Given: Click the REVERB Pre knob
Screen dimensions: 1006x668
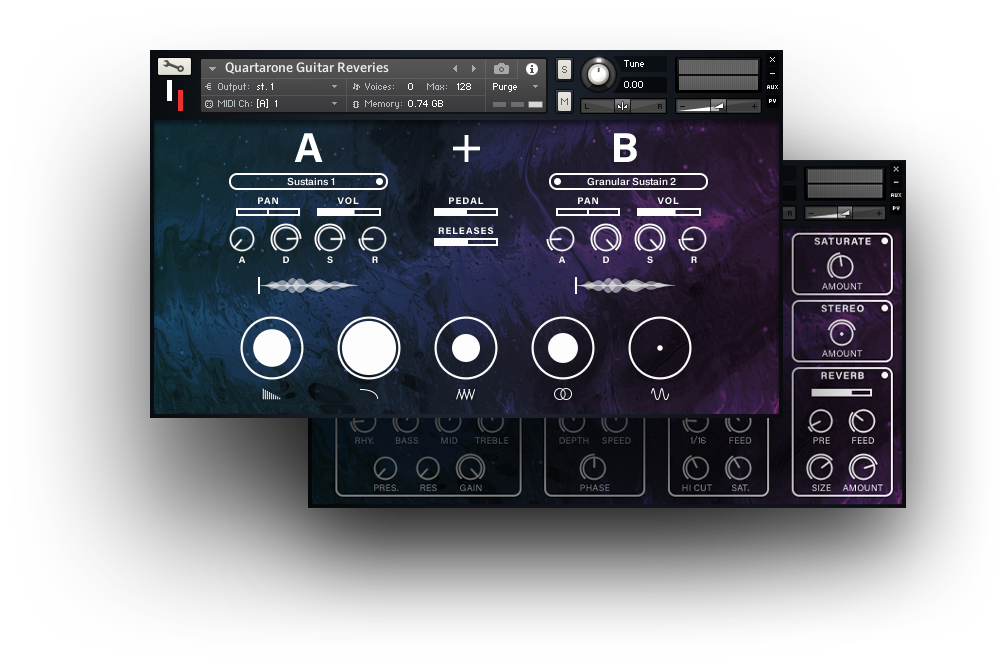Looking at the screenshot, I should [821, 422].
